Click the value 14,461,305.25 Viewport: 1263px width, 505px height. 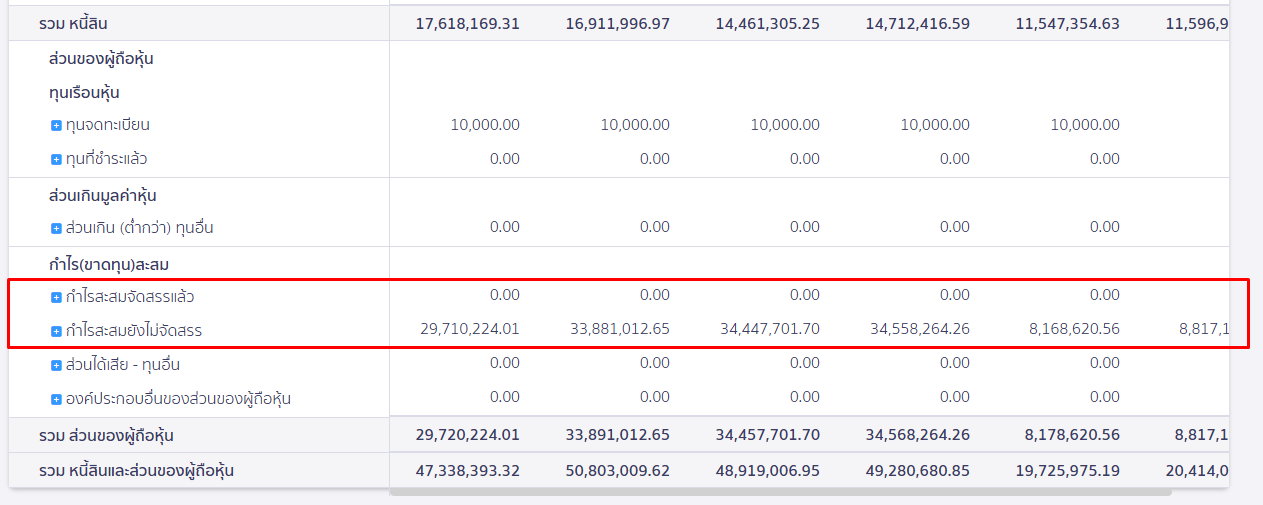click(768, 23)
